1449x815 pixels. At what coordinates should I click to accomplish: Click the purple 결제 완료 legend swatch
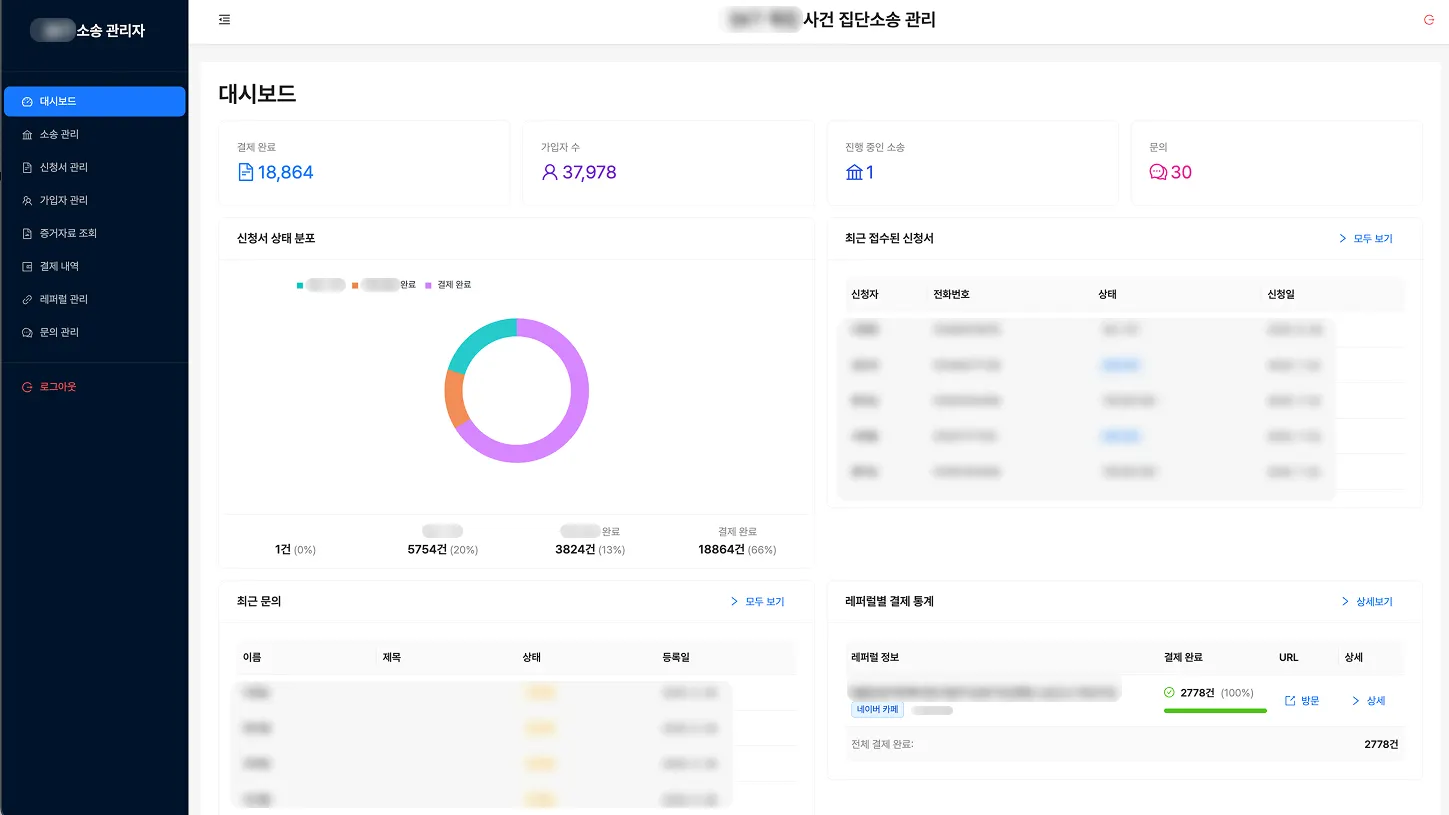pos(429,285)
